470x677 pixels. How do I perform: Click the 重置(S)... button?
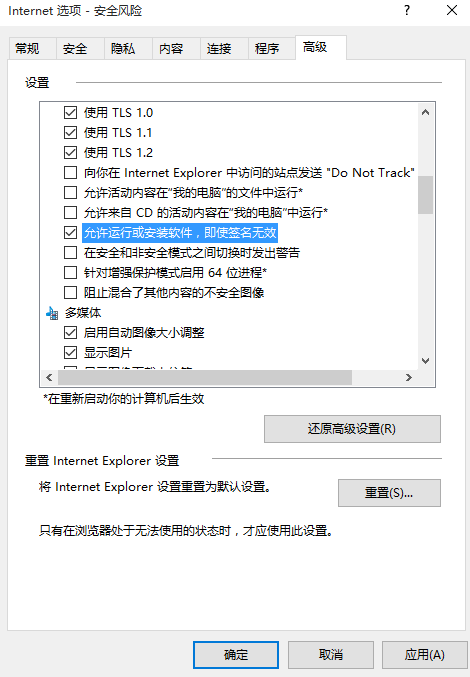(x=389, y=493)
